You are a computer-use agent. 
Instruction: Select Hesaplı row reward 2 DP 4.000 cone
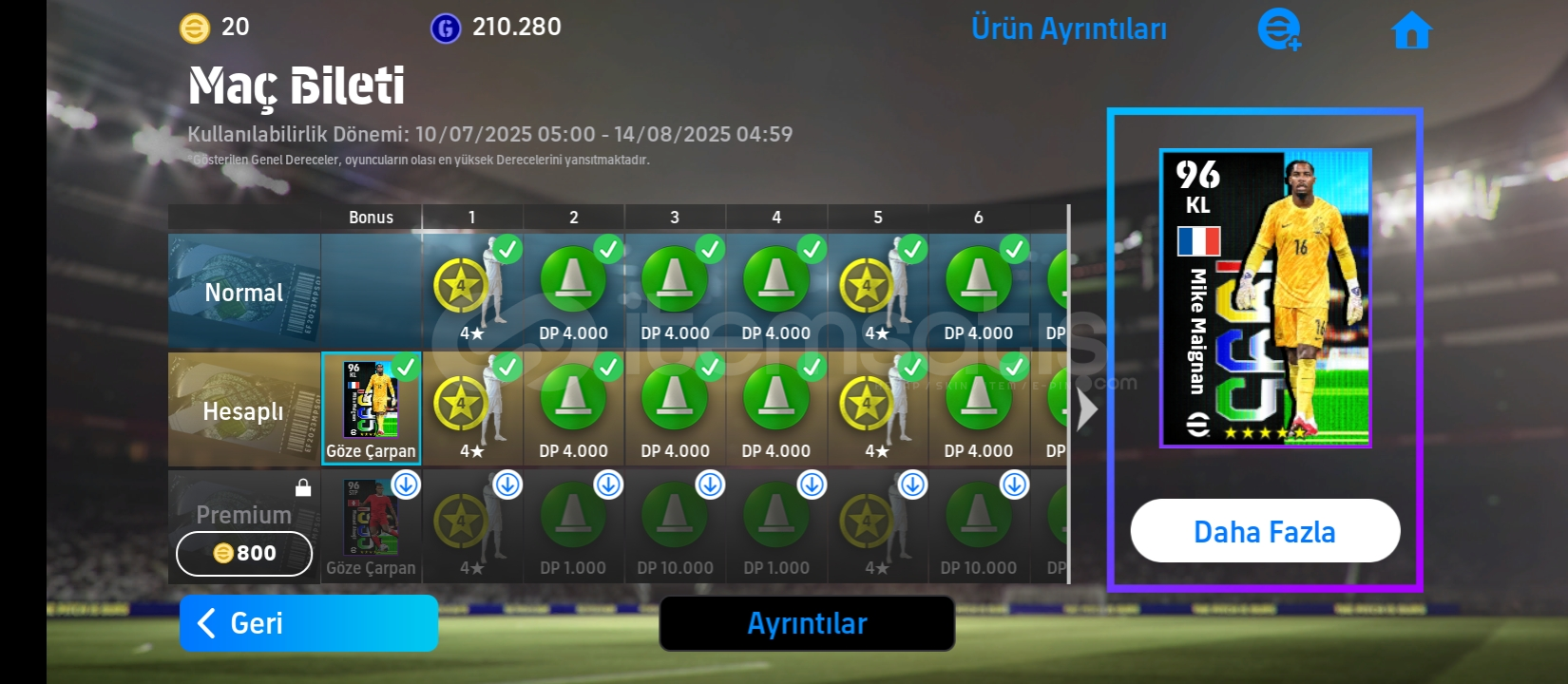[574, 408]
